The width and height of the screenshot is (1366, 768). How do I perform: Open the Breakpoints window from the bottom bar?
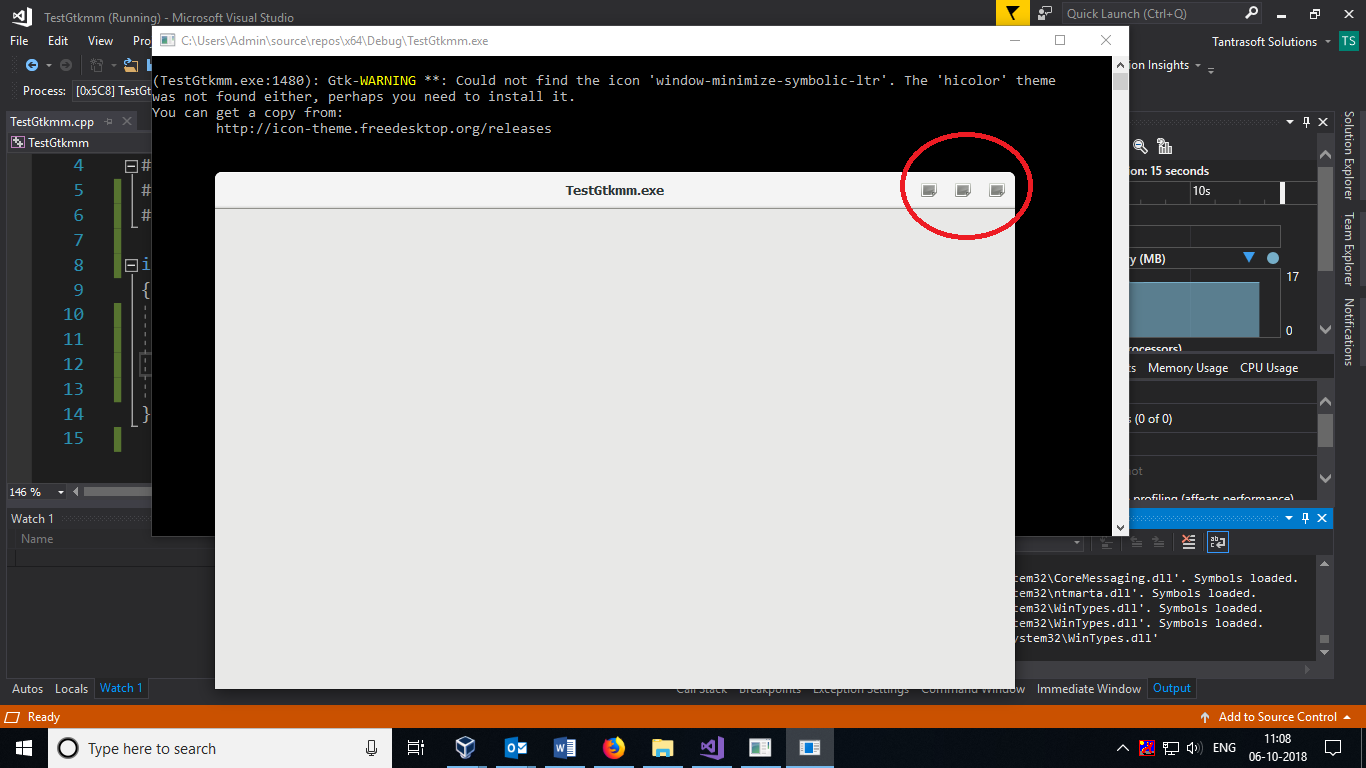click(770, 688)
